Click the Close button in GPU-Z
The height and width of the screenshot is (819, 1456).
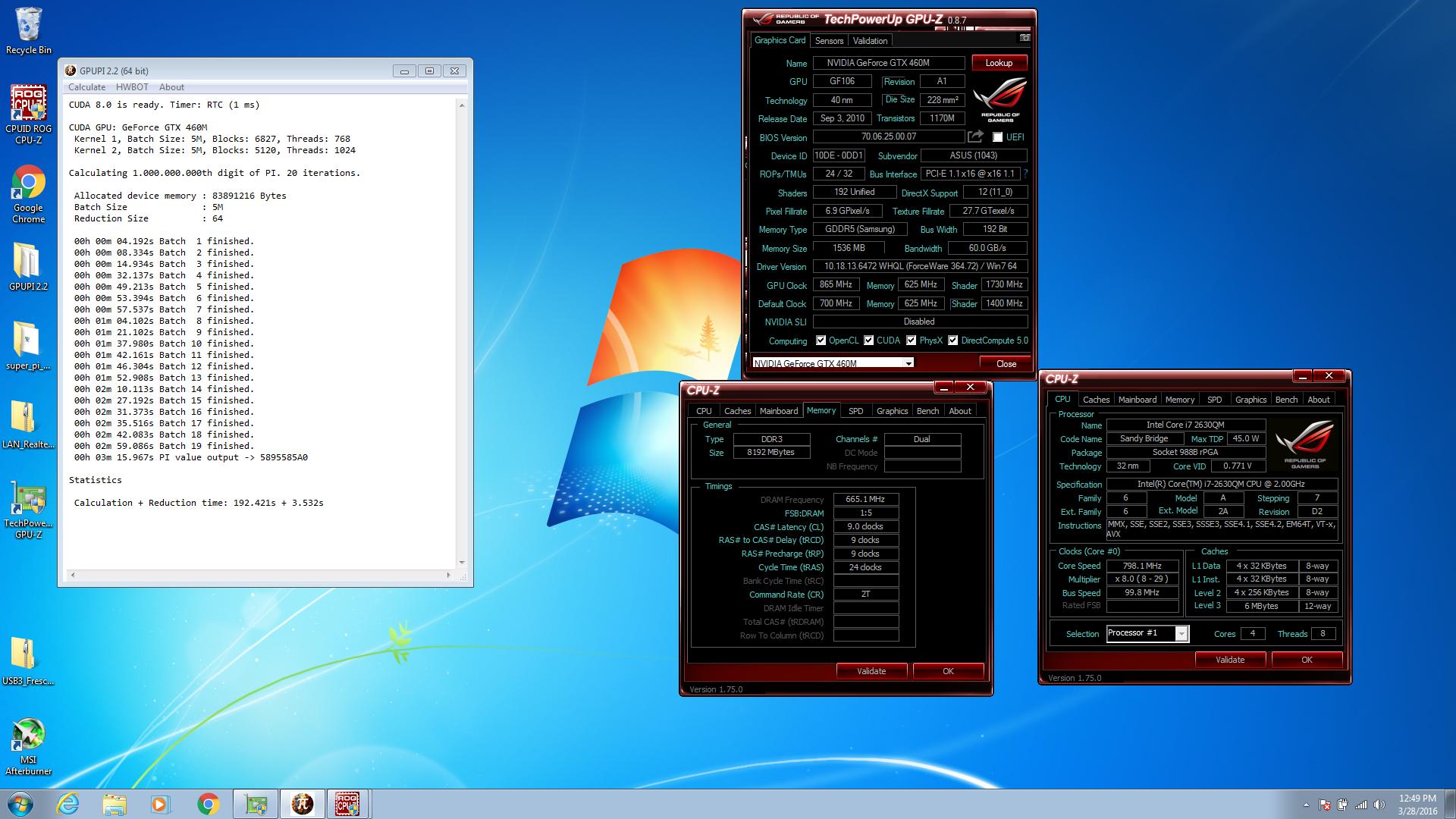tap(1006, 363)
